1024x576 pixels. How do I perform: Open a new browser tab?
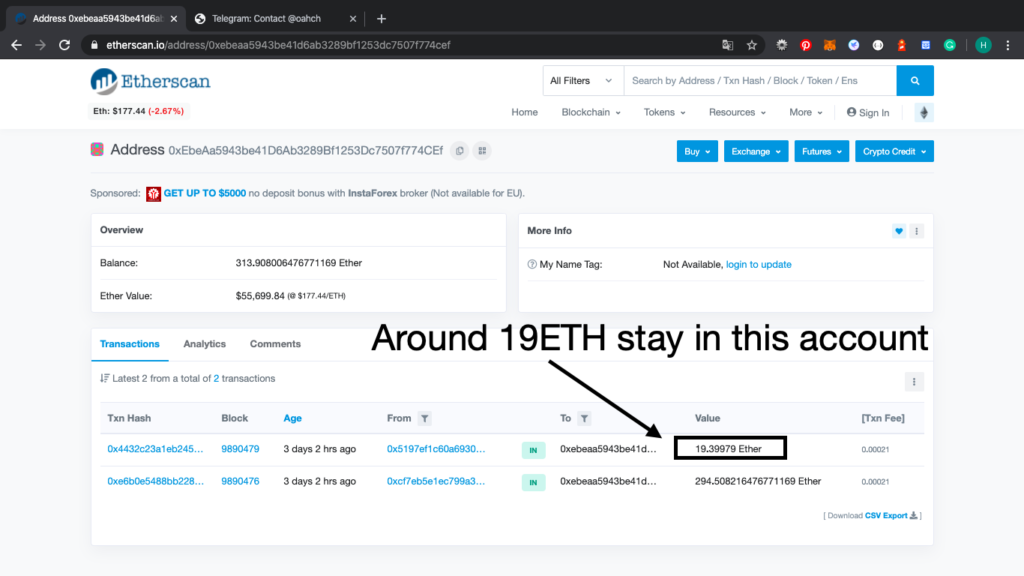(x=381, y=19)
